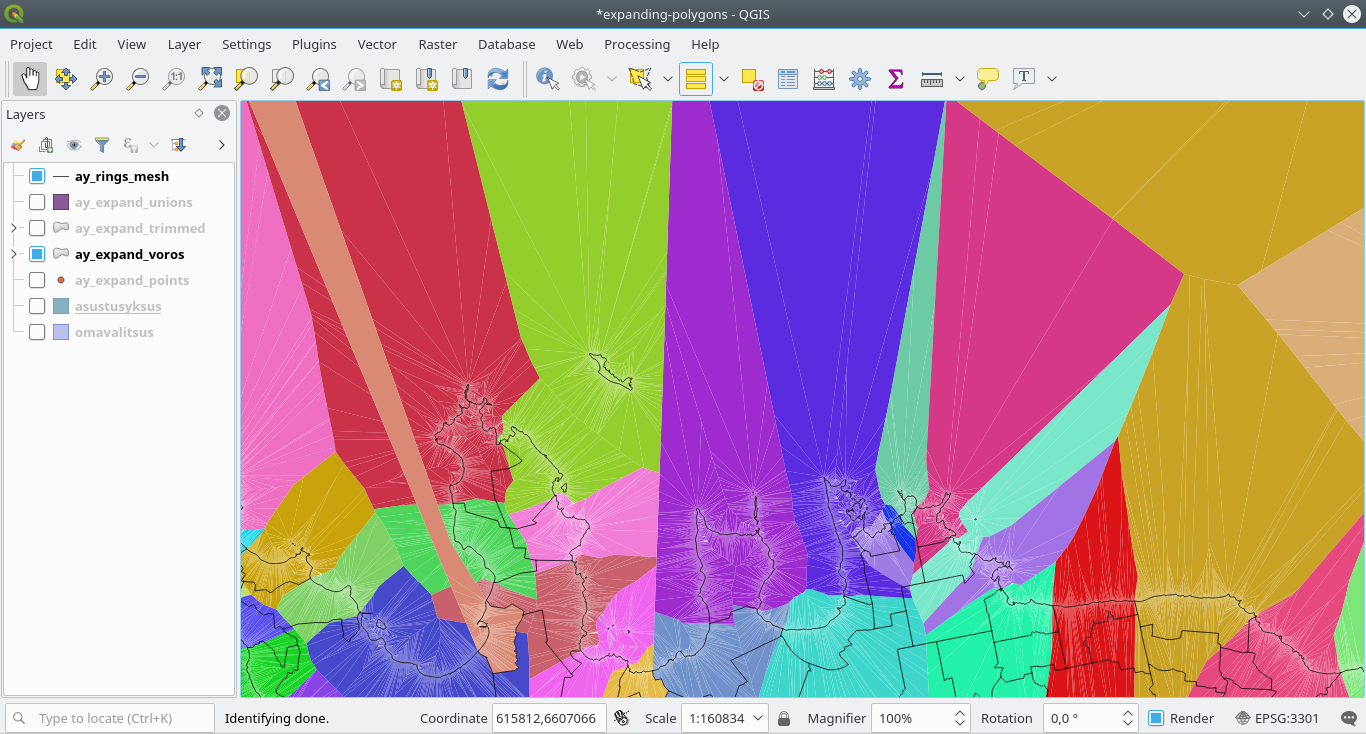
Task: Uncheck the ay_rings_mesh layer checkbox
Action: coord(37,176)
